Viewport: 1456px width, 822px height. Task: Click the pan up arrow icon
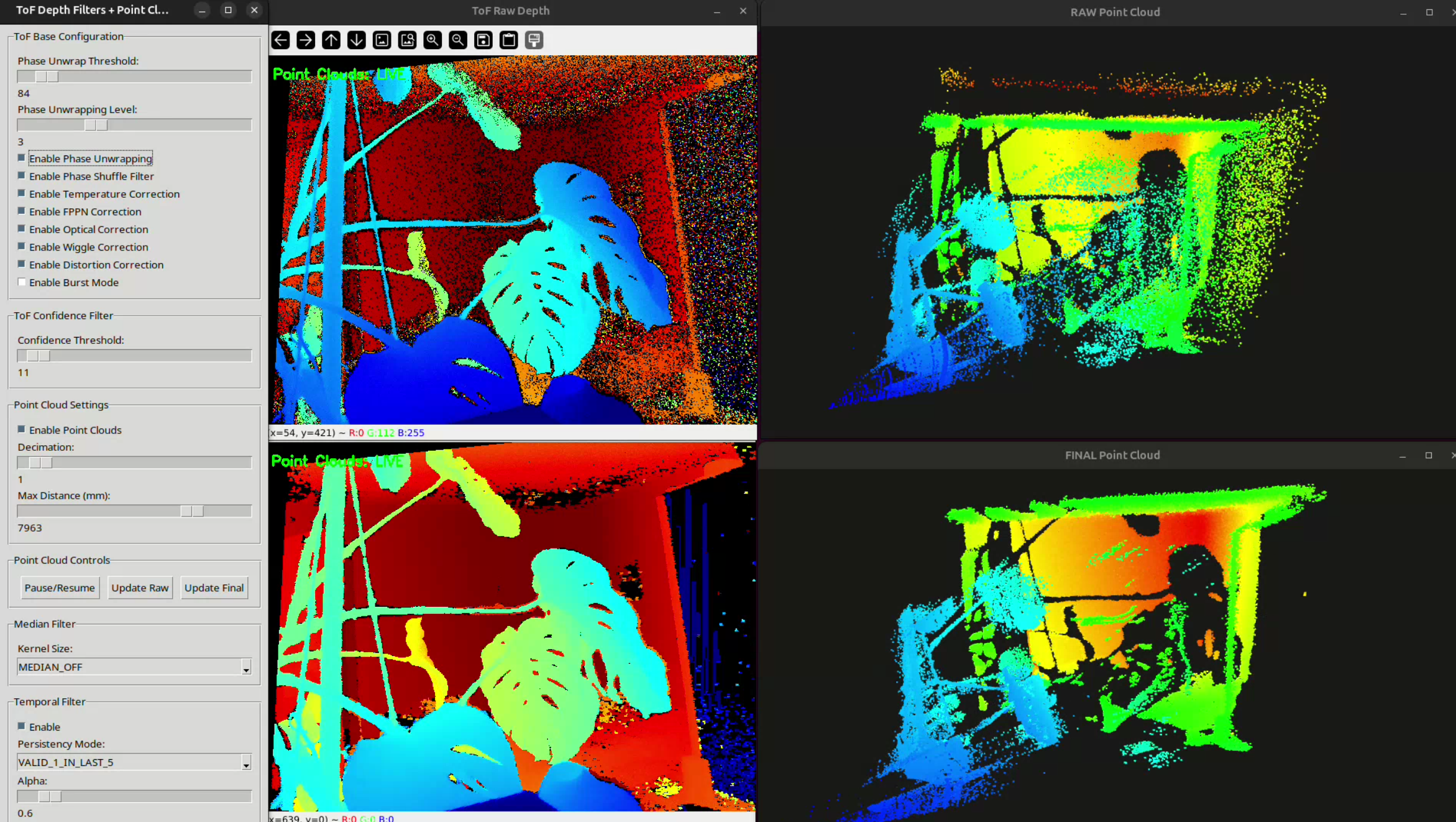pos(331,40)
